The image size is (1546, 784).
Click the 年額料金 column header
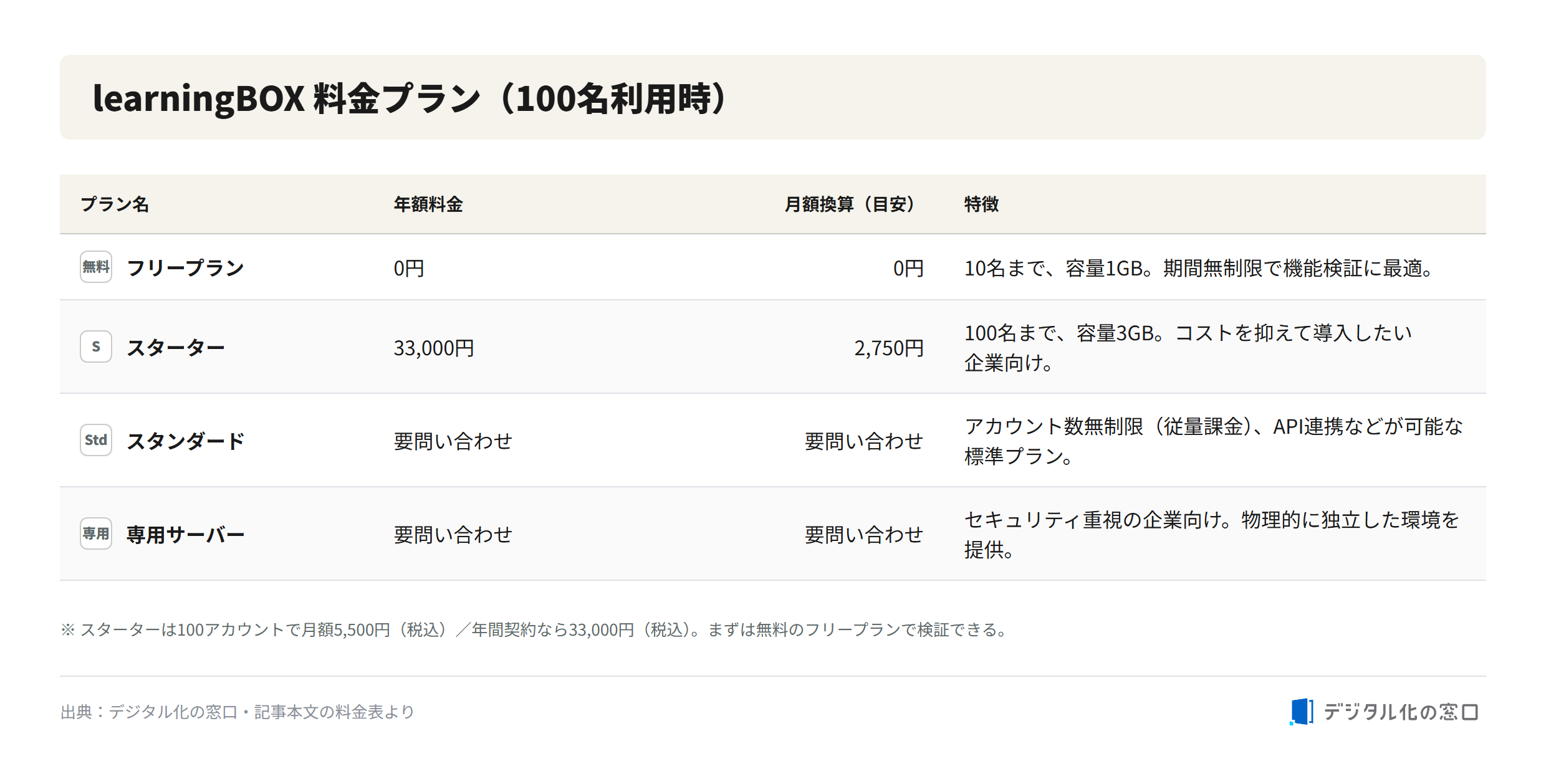click(428, 204)
